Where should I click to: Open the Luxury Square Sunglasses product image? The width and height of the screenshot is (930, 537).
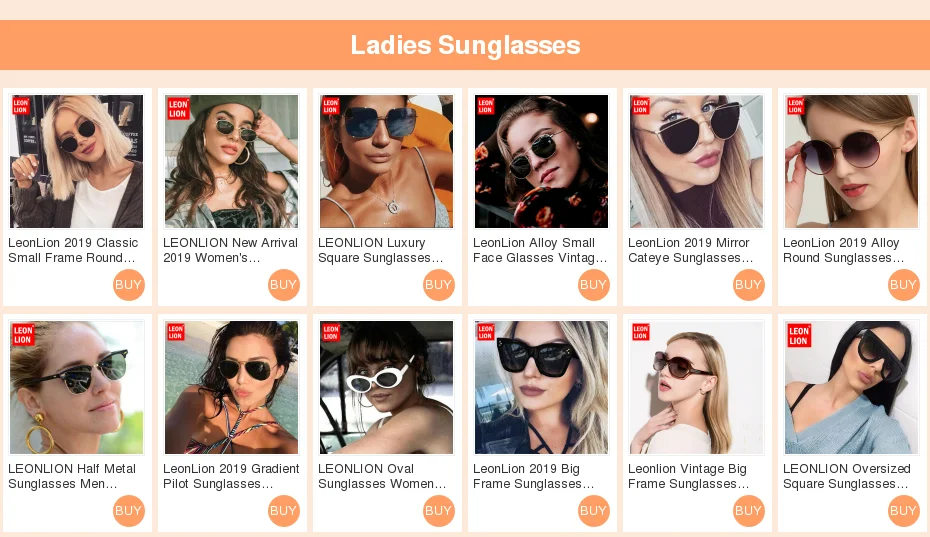387,161
